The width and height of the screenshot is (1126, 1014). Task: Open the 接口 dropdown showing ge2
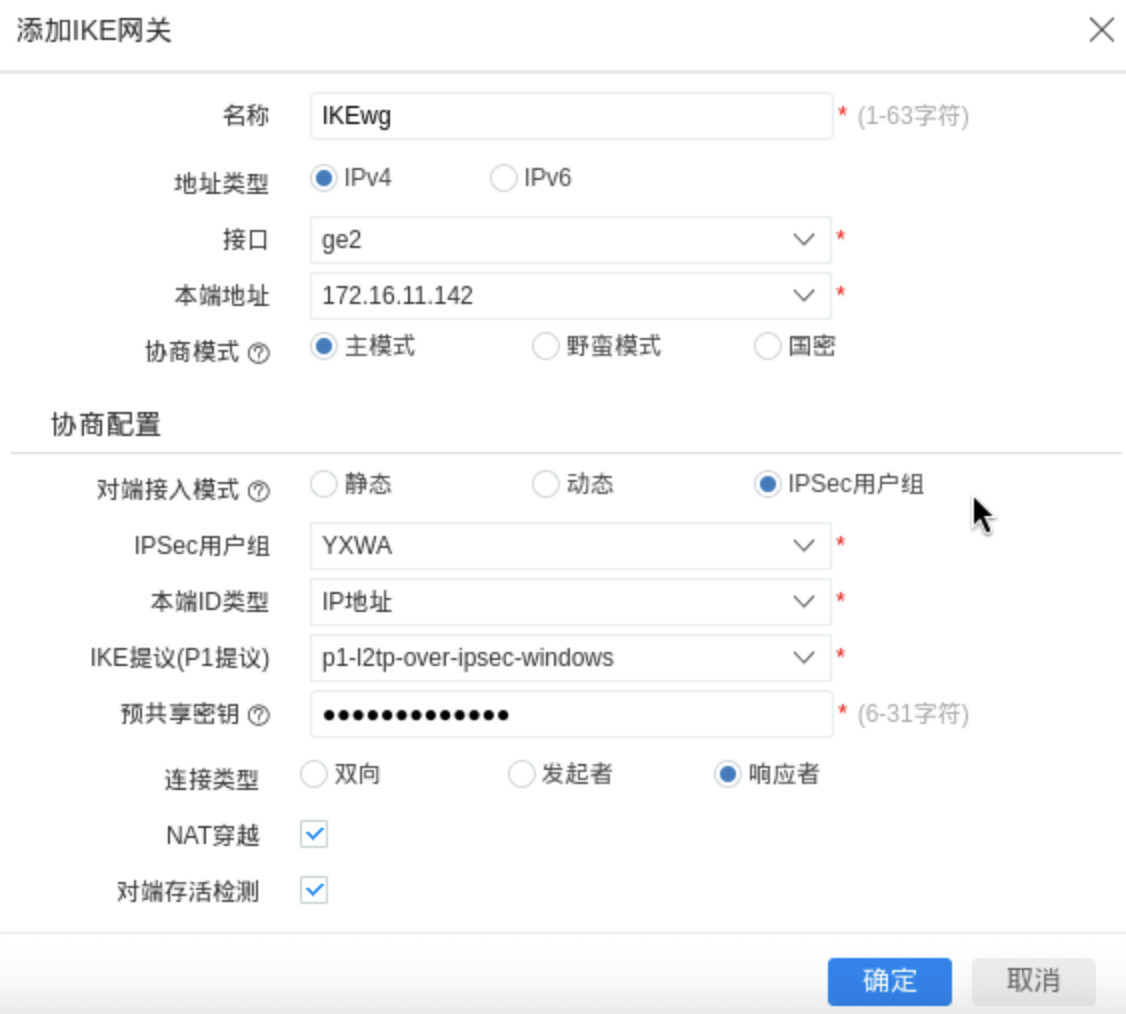click(570, 240)
